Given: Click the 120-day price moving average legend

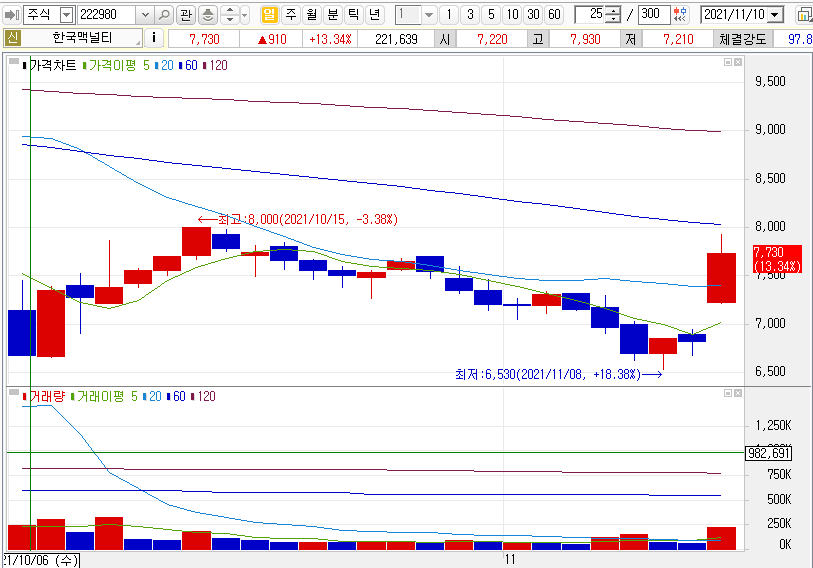Looking at the screenshot, I should tap(216, 65).
